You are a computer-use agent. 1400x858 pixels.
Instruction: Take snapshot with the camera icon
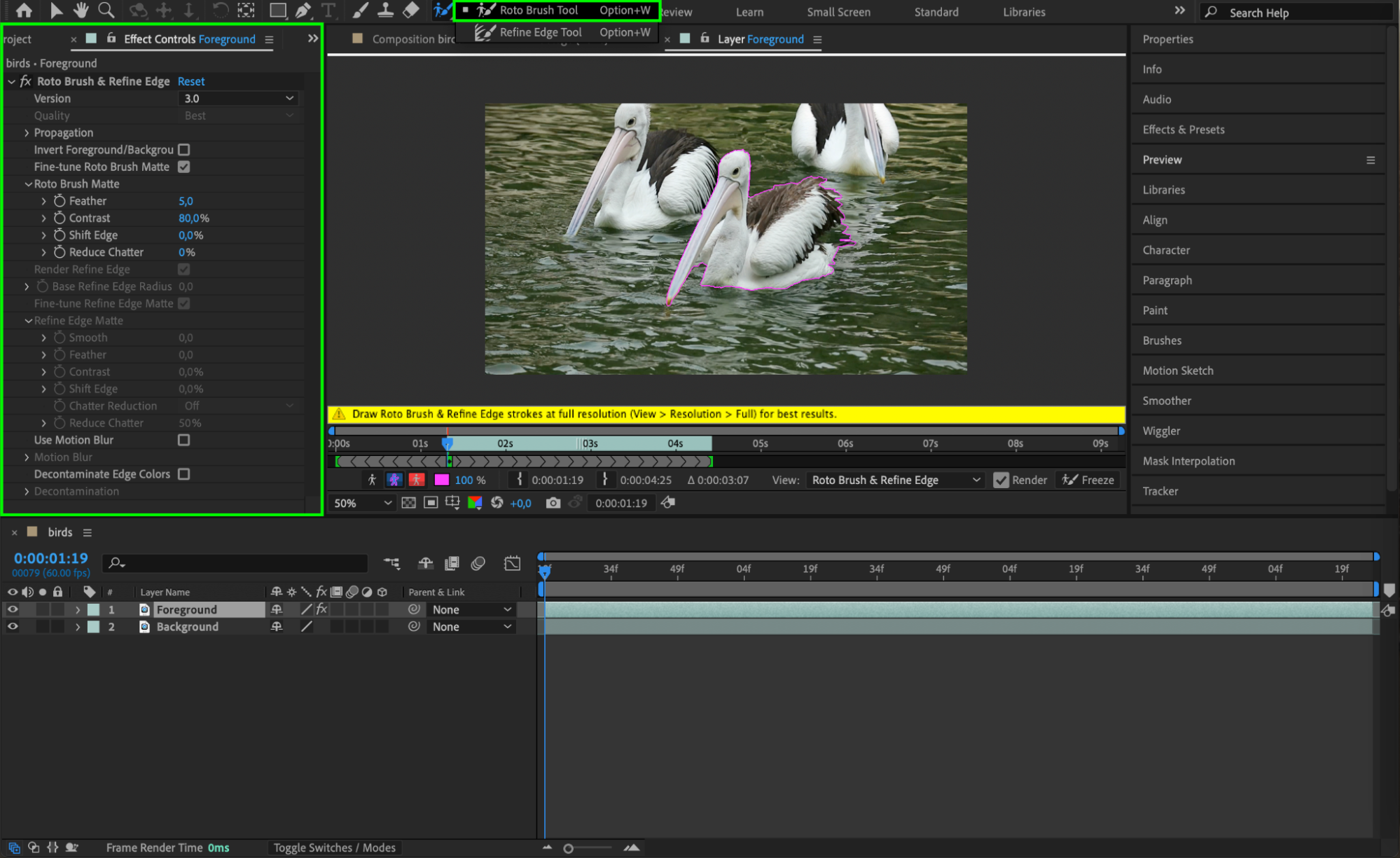[x=553, y=503]
